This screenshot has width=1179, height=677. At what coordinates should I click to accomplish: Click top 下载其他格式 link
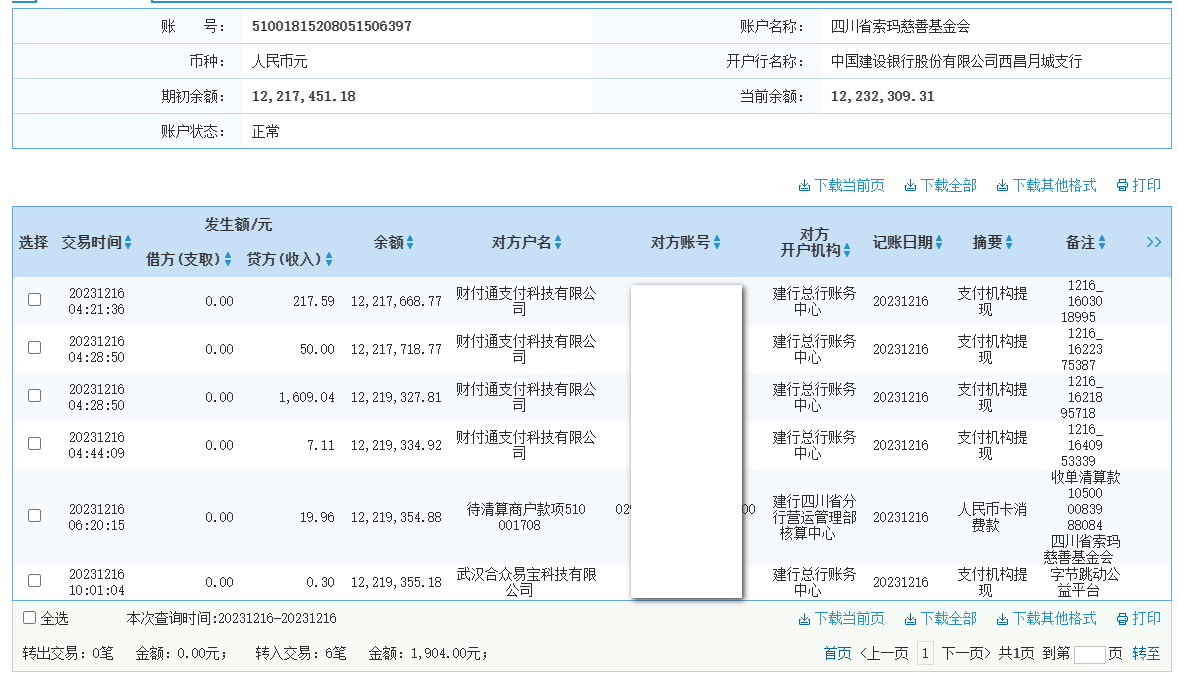[1046, 185]
